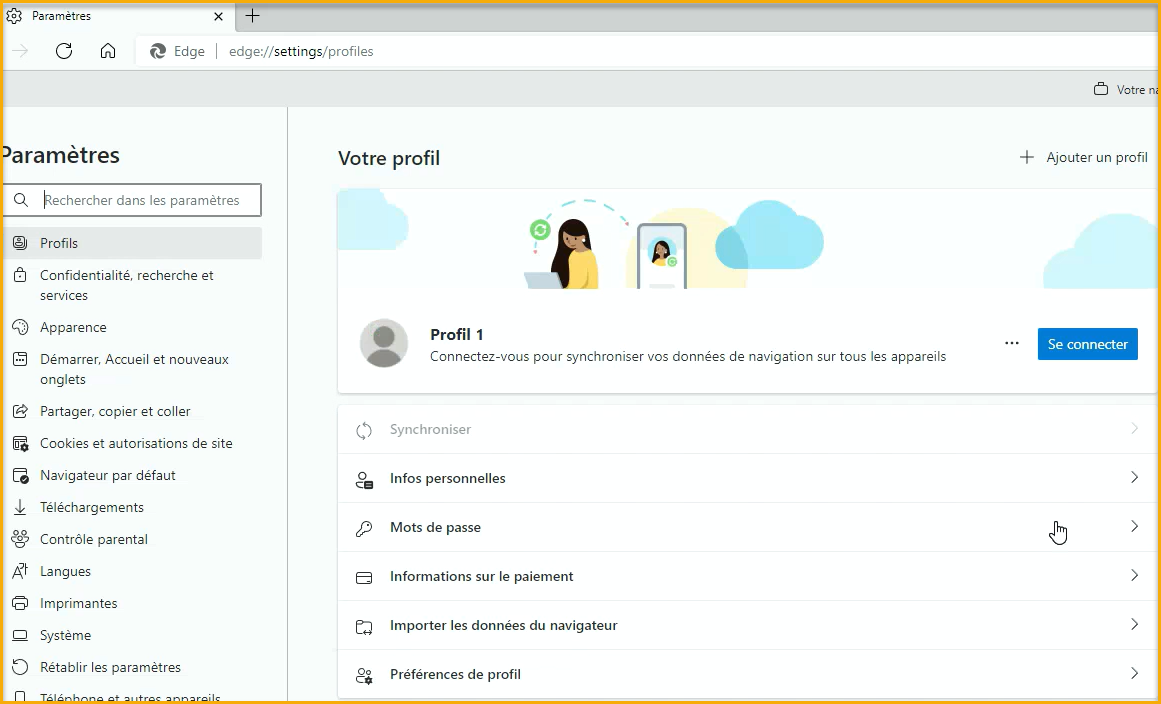Click Ajouter un profil
Screen dimensions: 1161x704
(x=1084, y=157)
